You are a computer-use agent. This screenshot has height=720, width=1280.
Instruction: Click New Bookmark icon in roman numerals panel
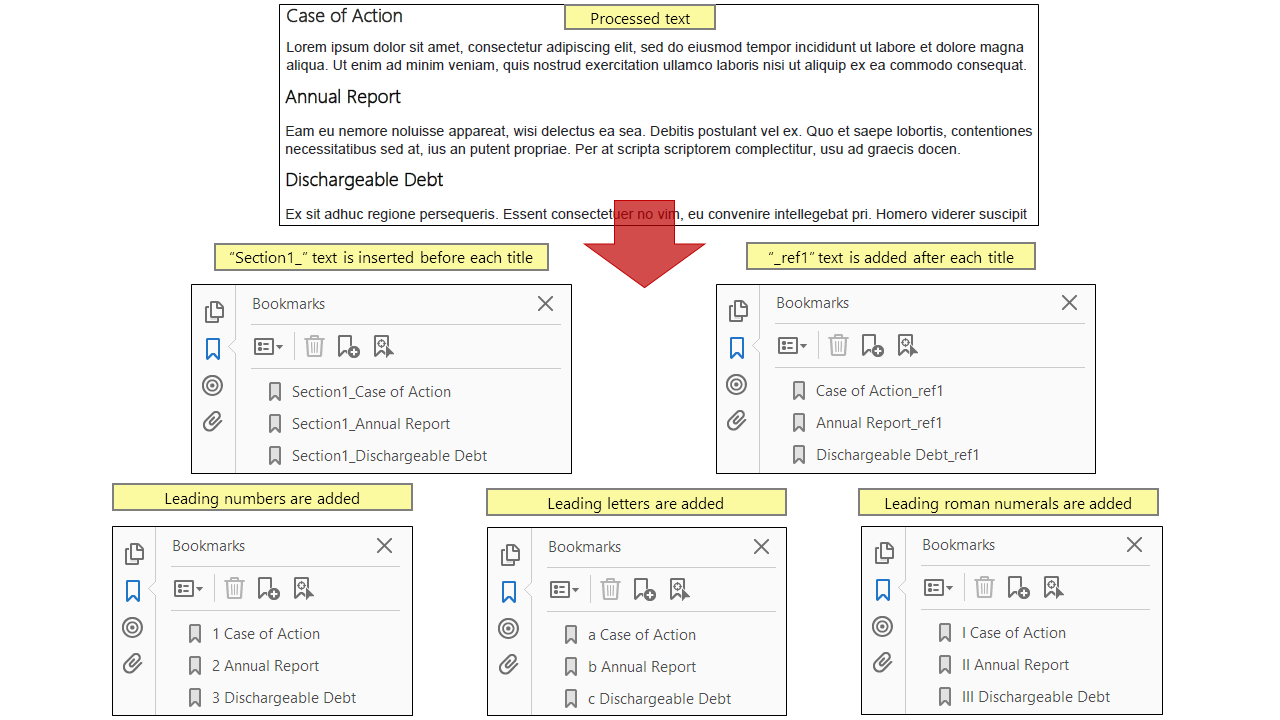click(1019, 588)
